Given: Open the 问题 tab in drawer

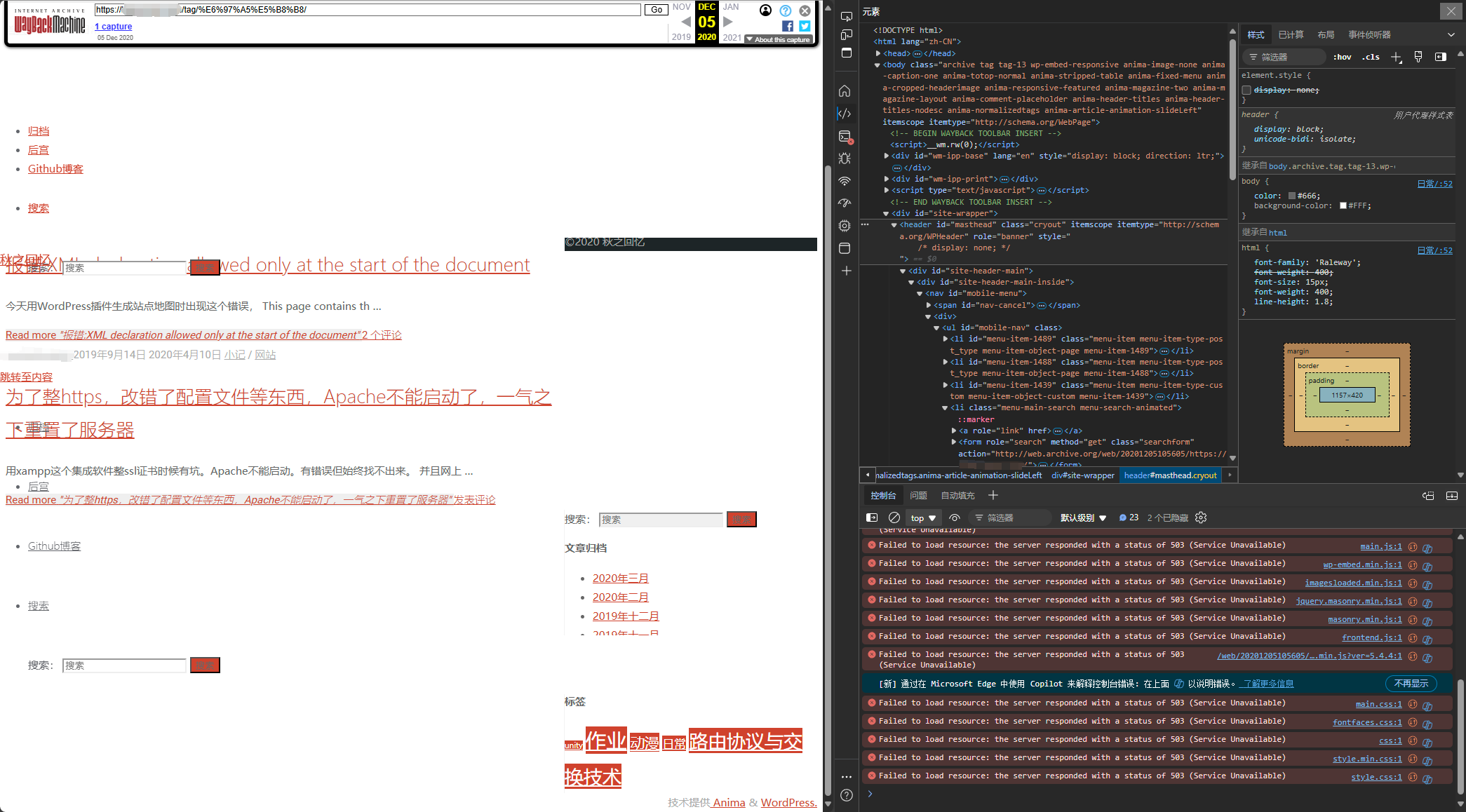Looking at the screenshot, I should pyautogui.click(x=918, y=495).
